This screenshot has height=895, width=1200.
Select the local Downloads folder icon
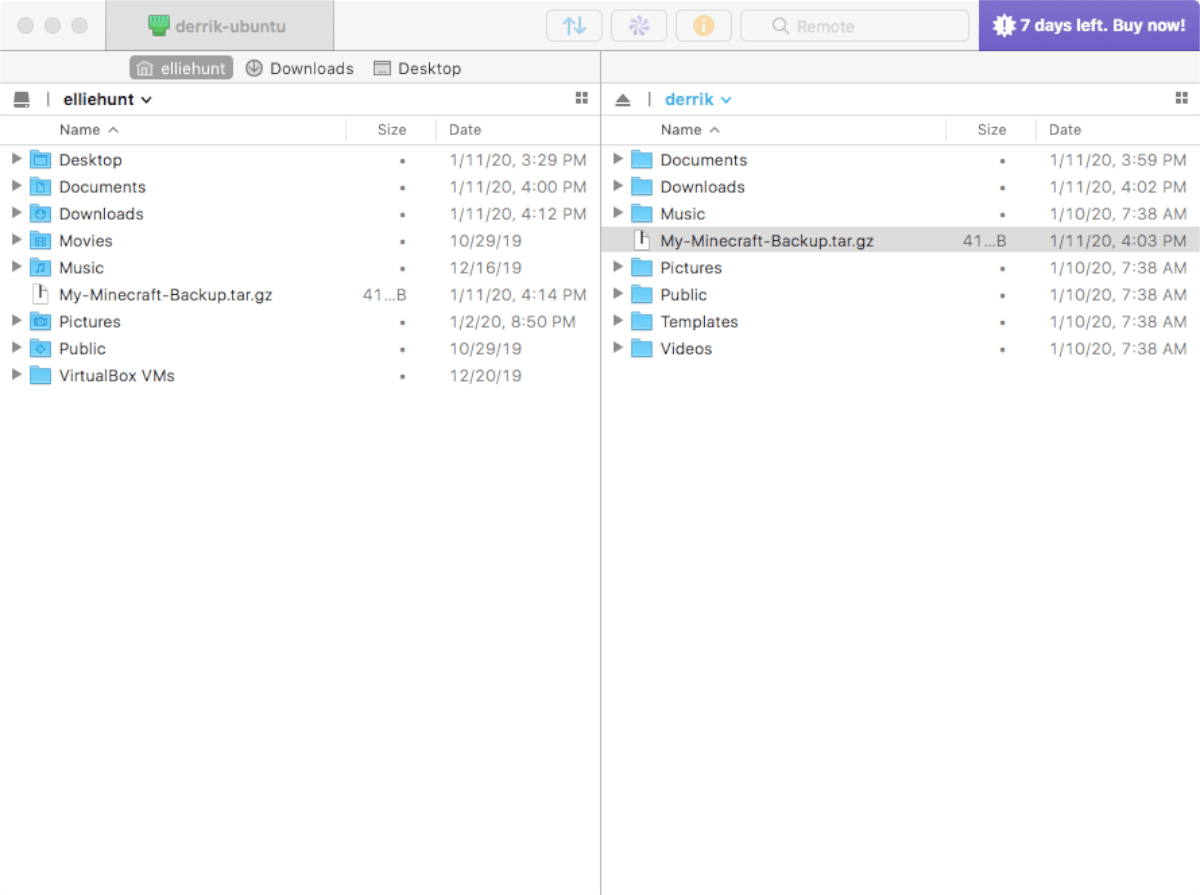[x=40, y=213]
